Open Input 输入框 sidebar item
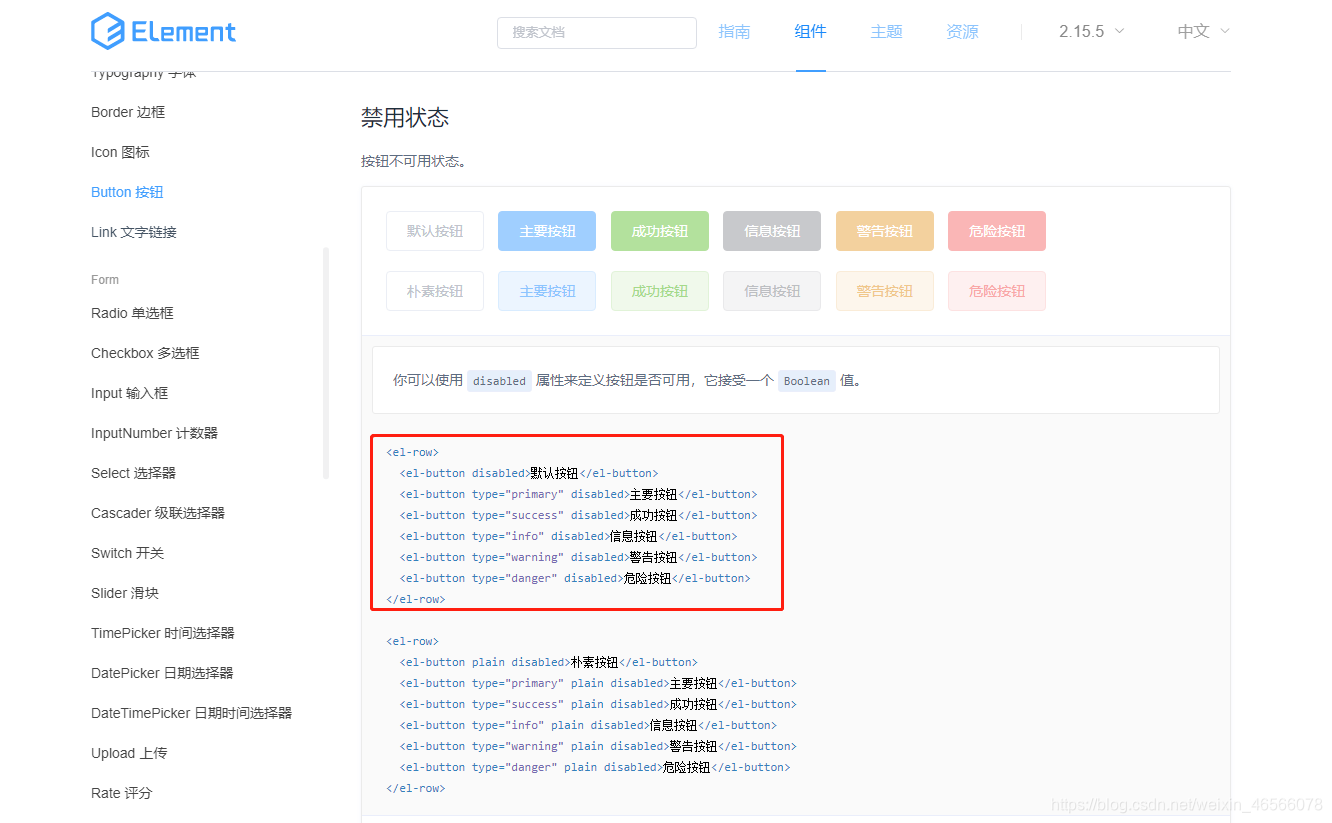The height and width of the screenshot is (823, 1332). coord(129,393)
